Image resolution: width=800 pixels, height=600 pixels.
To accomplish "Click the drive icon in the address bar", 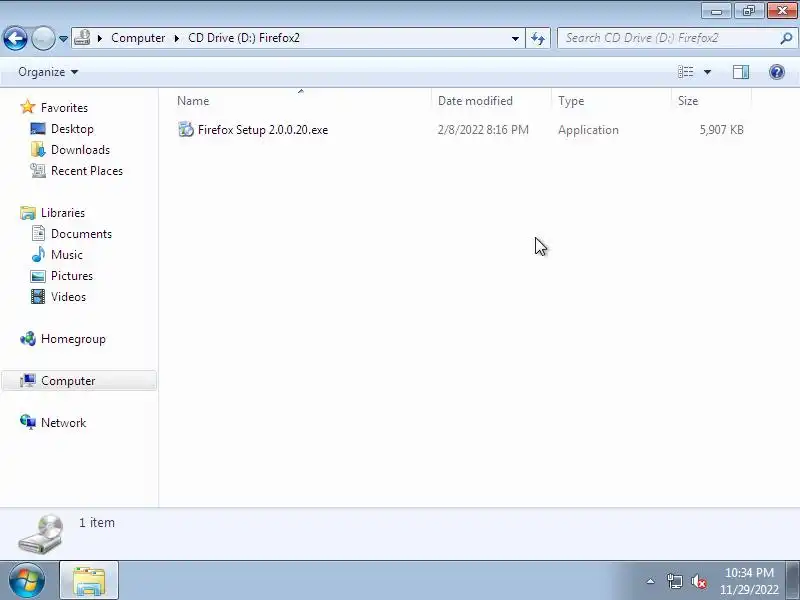I will point(82,38).
